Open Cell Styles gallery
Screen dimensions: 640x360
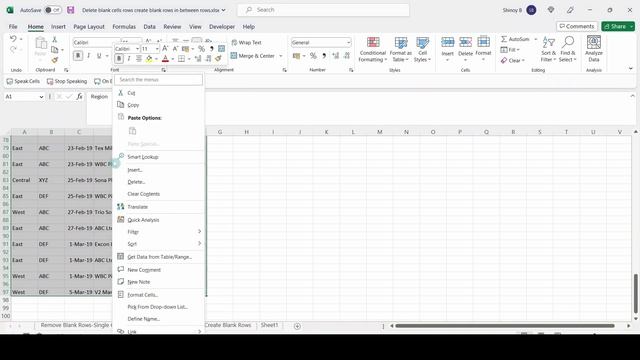(x=422, y=49)
